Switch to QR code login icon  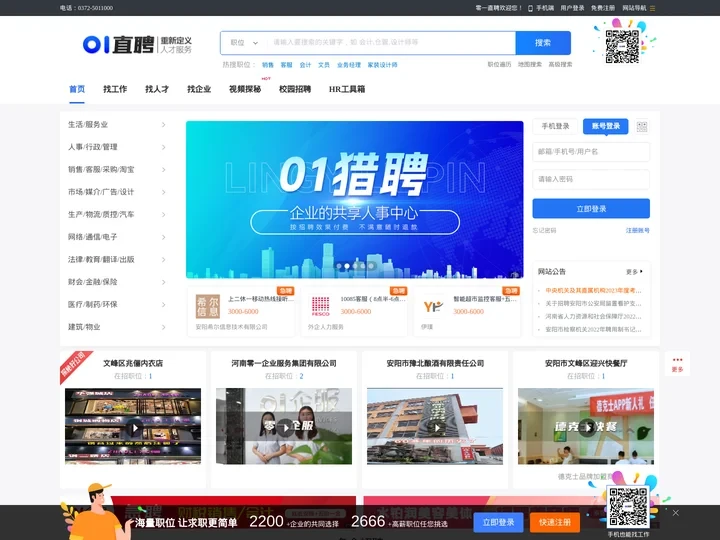[642, 126]
